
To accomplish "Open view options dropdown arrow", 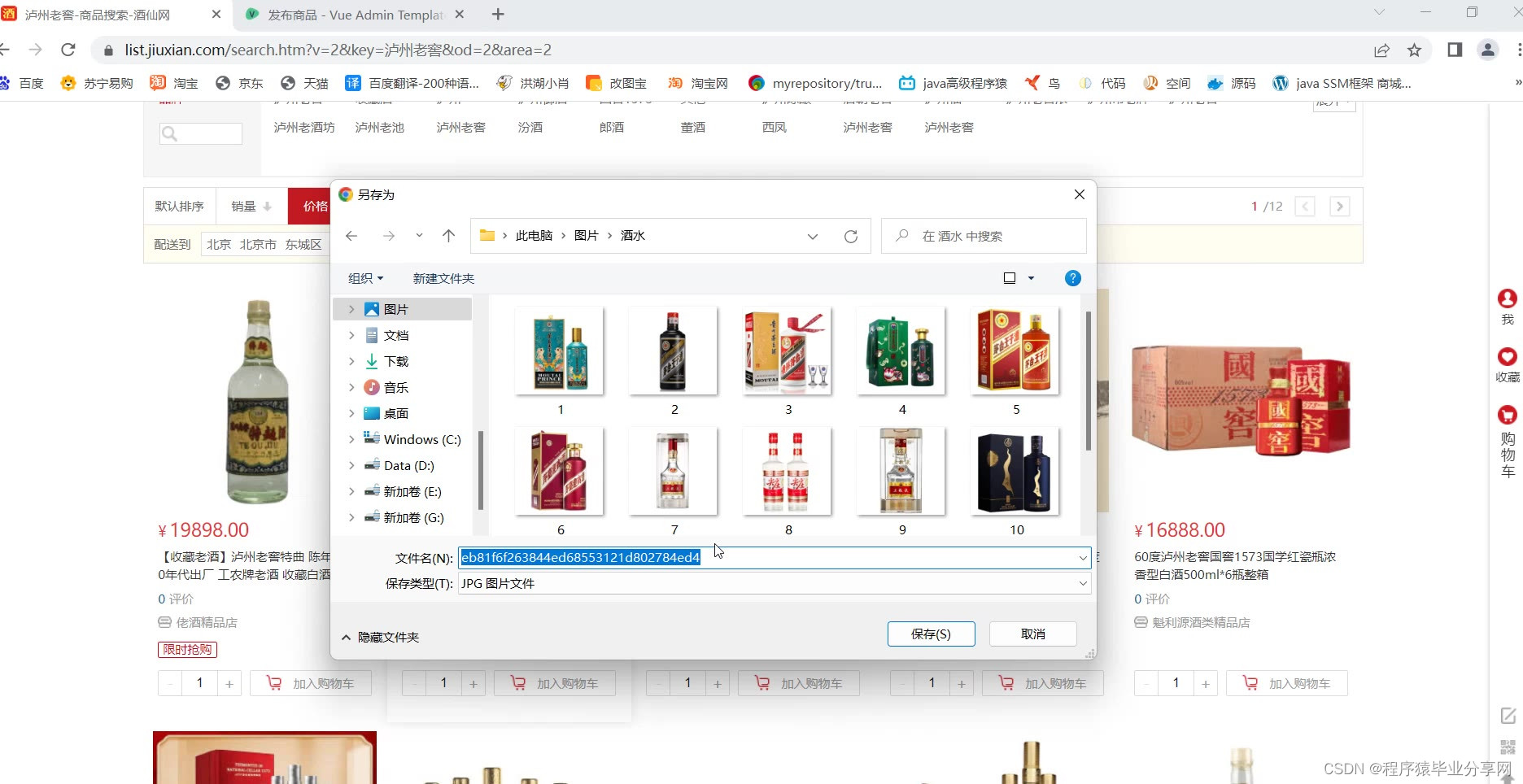I will pos(1031,278).
